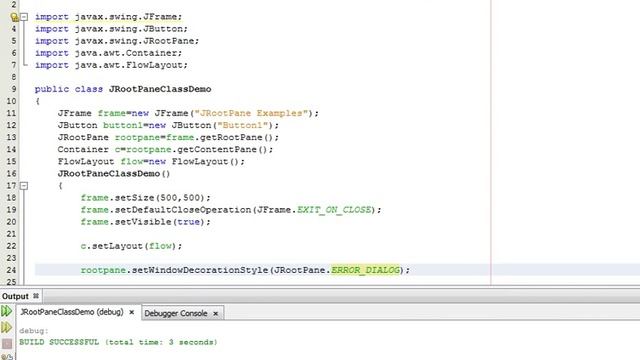Close the JRootPaneClassDemo (debug) output tab
This screenshot has height=360, width=640.
coord(131,312)
